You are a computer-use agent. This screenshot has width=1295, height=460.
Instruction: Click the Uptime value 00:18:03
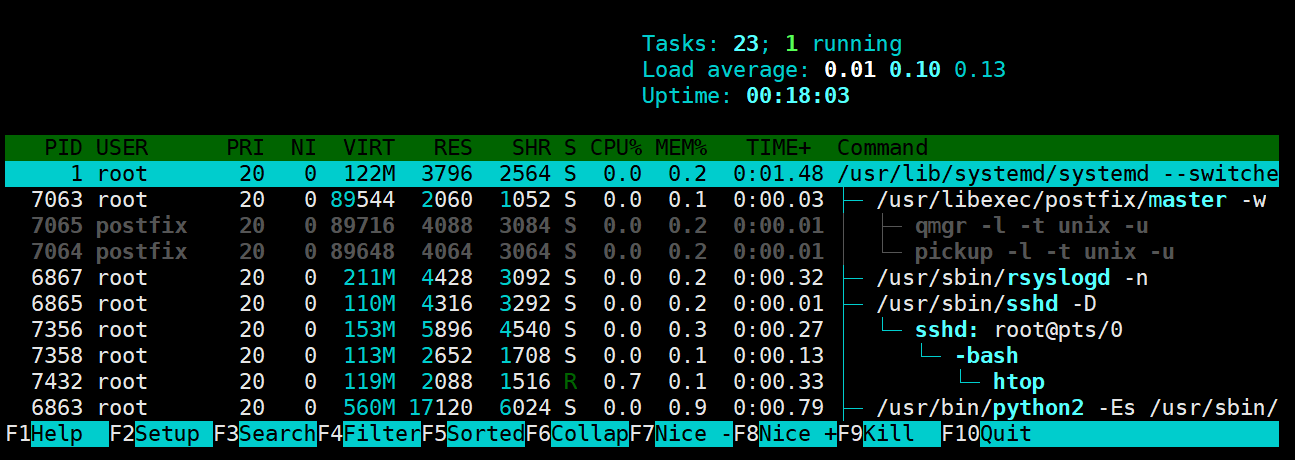tap(798, 96)
